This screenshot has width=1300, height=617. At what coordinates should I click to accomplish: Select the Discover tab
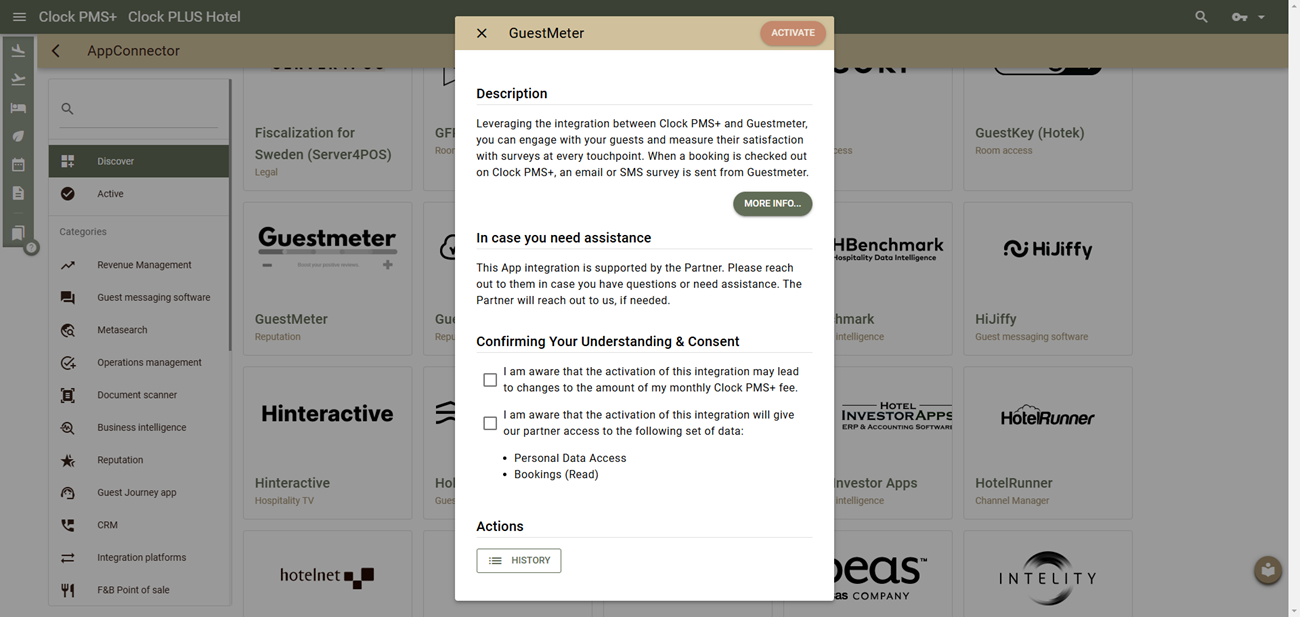click(x=139, y=161)
